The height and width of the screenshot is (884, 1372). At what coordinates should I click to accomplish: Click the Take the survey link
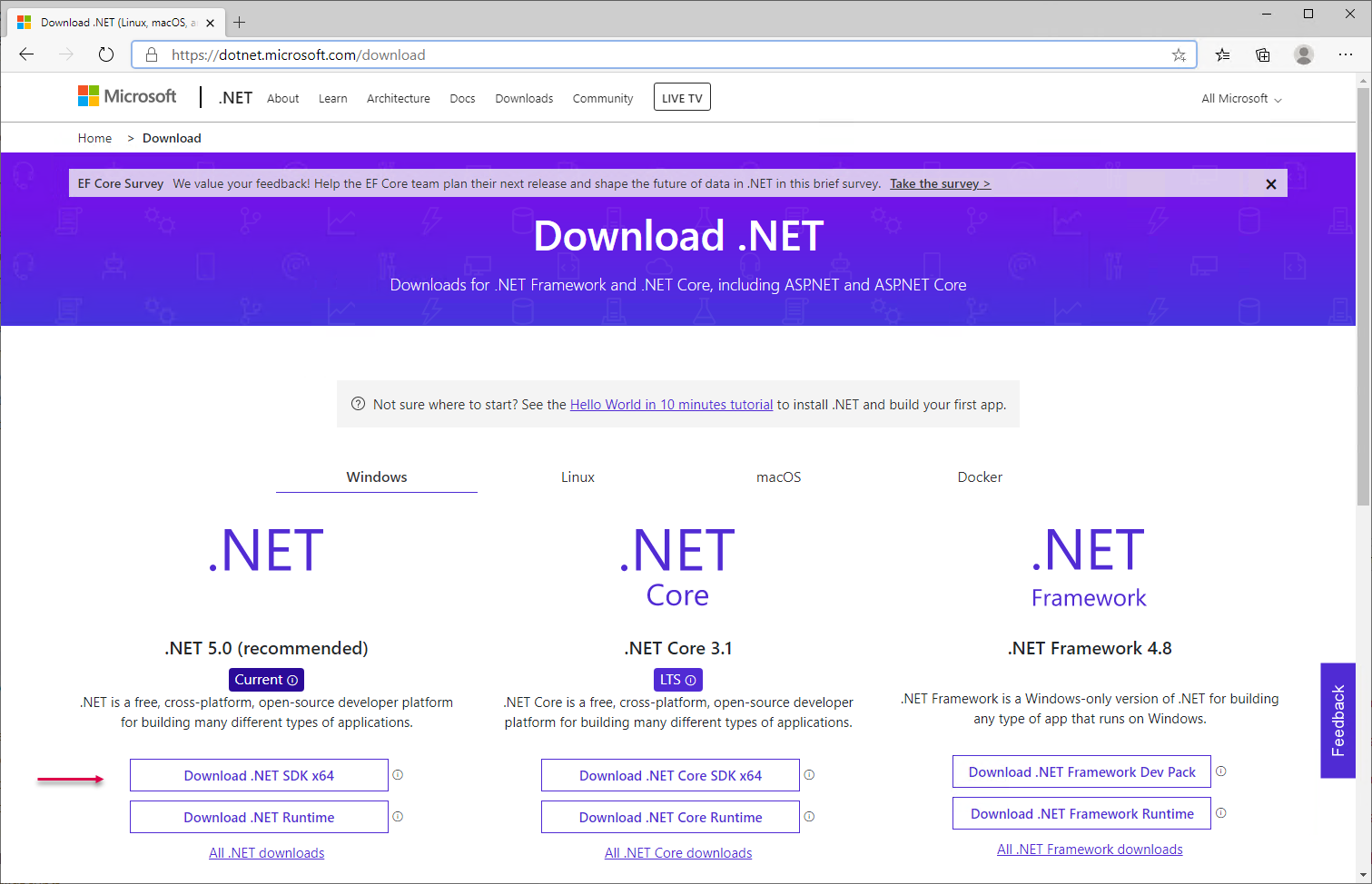pyautogui.click(x=940, y=183)
